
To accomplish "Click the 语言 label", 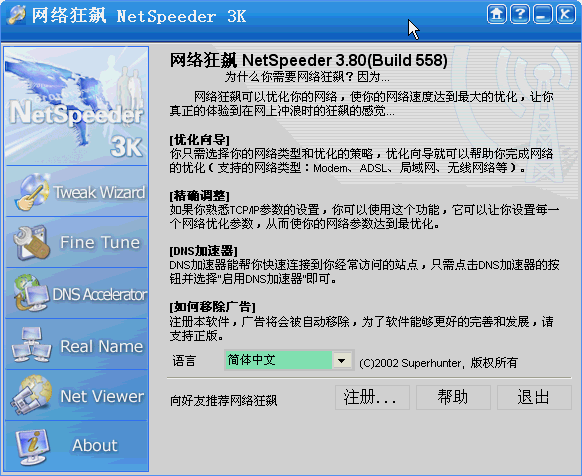I will (x=184, y=361).
